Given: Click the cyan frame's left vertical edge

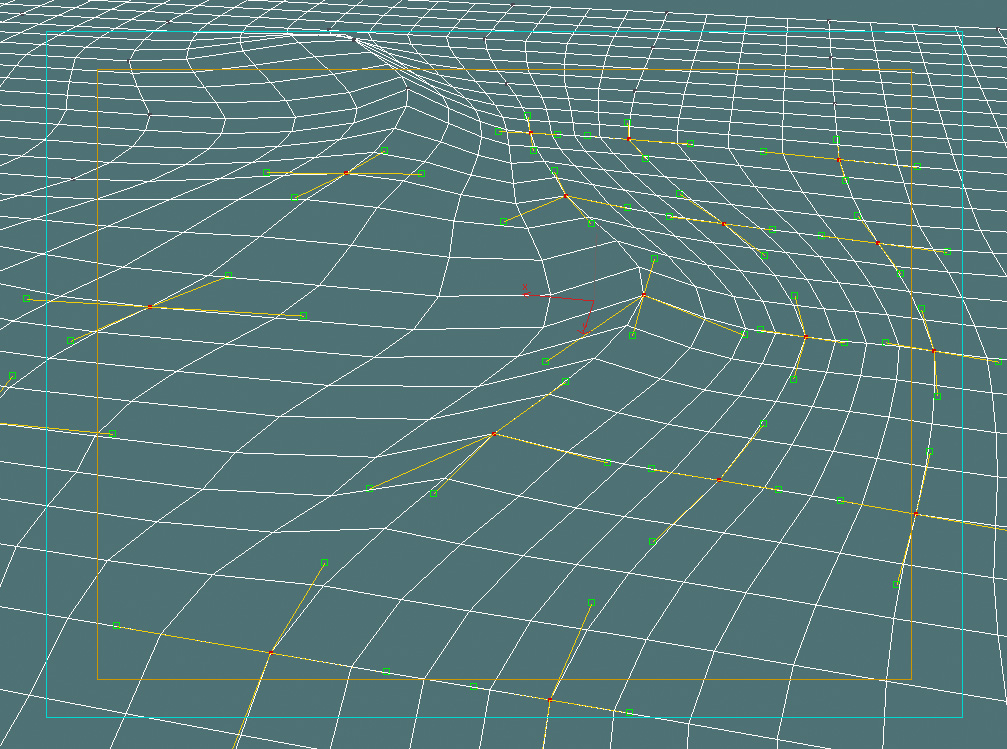Looking at the screenshot, I should 46,400.
